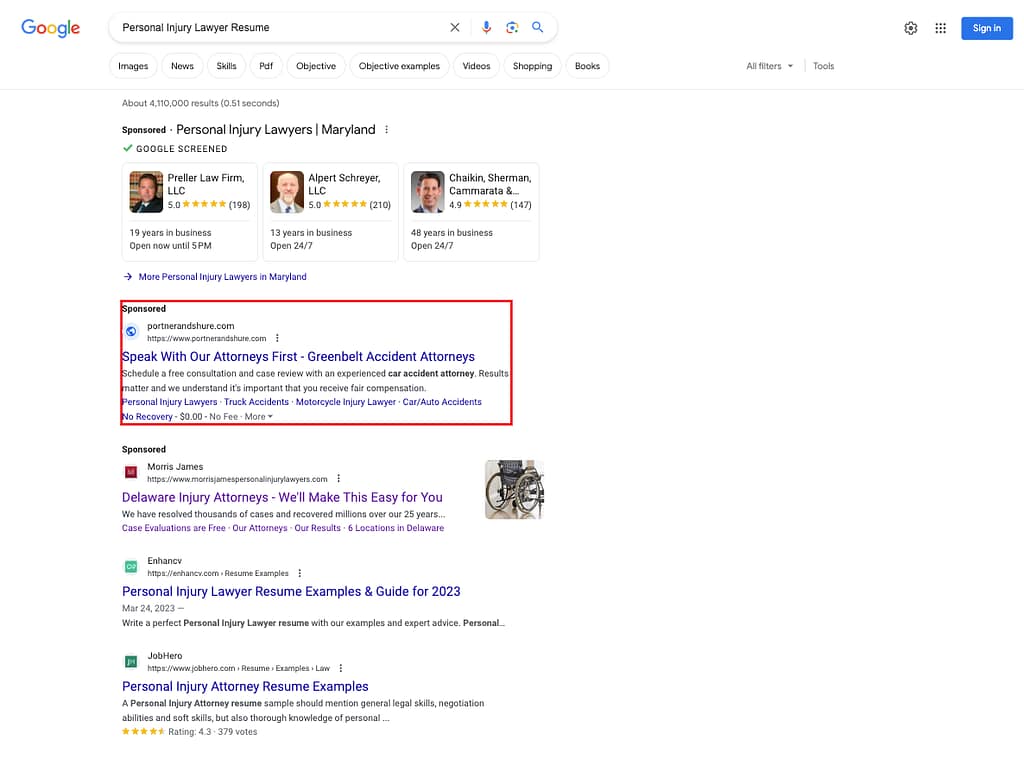The height and width of the screenshot is (760, 1024).
Task: Open three-dot menu next to JobHero URL
Action: pos(341,668)
